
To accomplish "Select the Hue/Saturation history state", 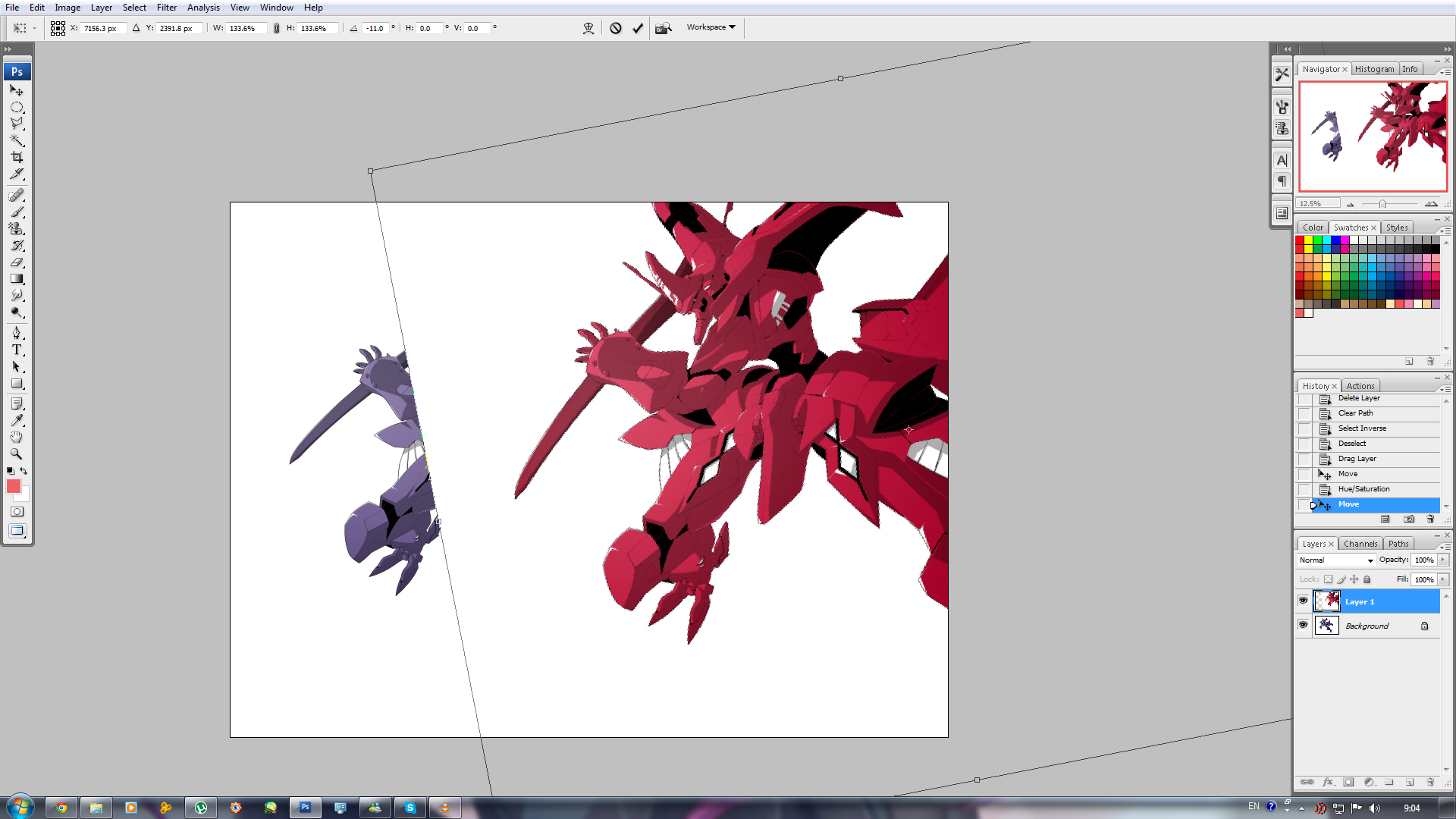I will tap(1376, 489).
